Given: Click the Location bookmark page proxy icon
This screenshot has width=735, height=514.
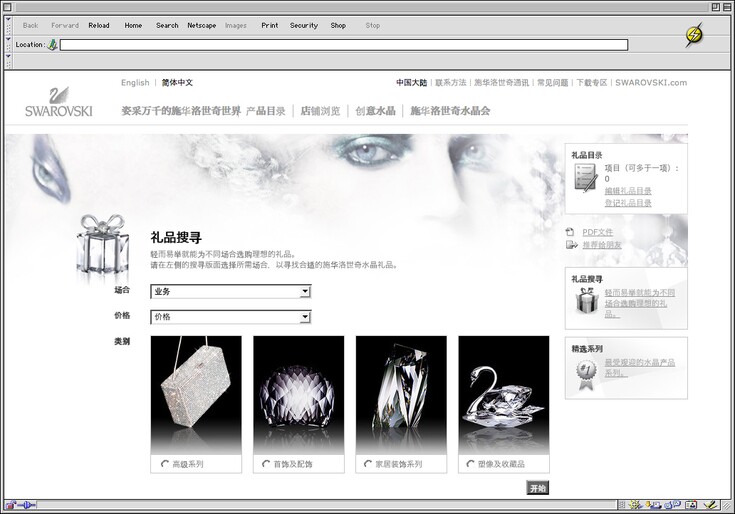Looking at the screenshot, I should [x=52, y=45].
